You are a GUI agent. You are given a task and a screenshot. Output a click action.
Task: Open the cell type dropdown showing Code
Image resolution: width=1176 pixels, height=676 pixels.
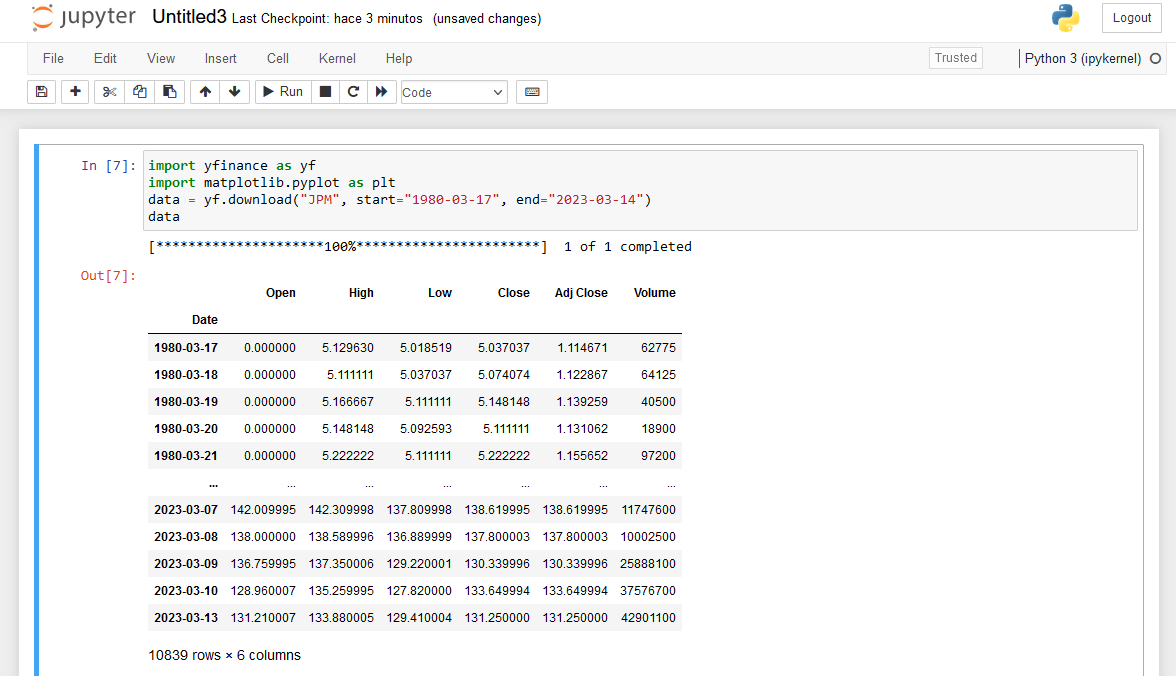click(453, 91)
